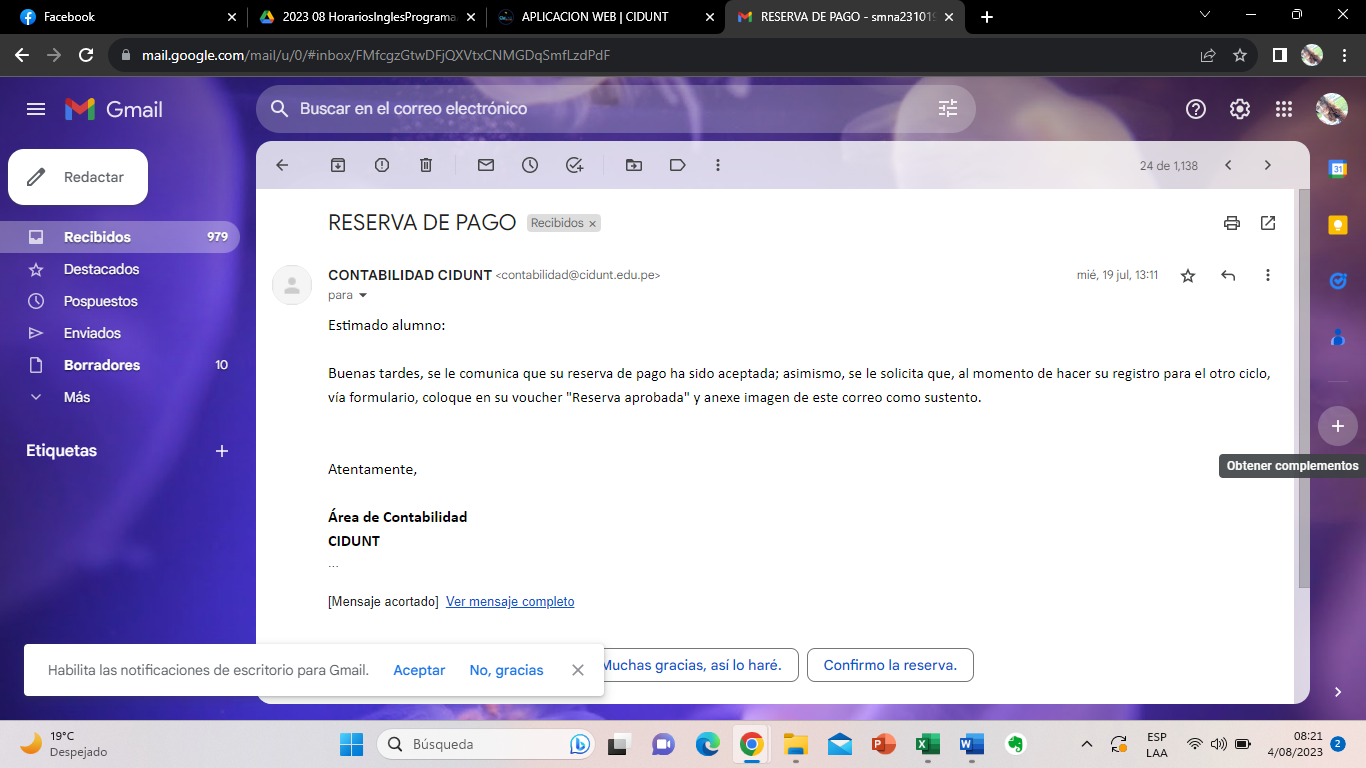Move the email to a folder
This screenshot has height=768, width=1366.
coord(634,165)
